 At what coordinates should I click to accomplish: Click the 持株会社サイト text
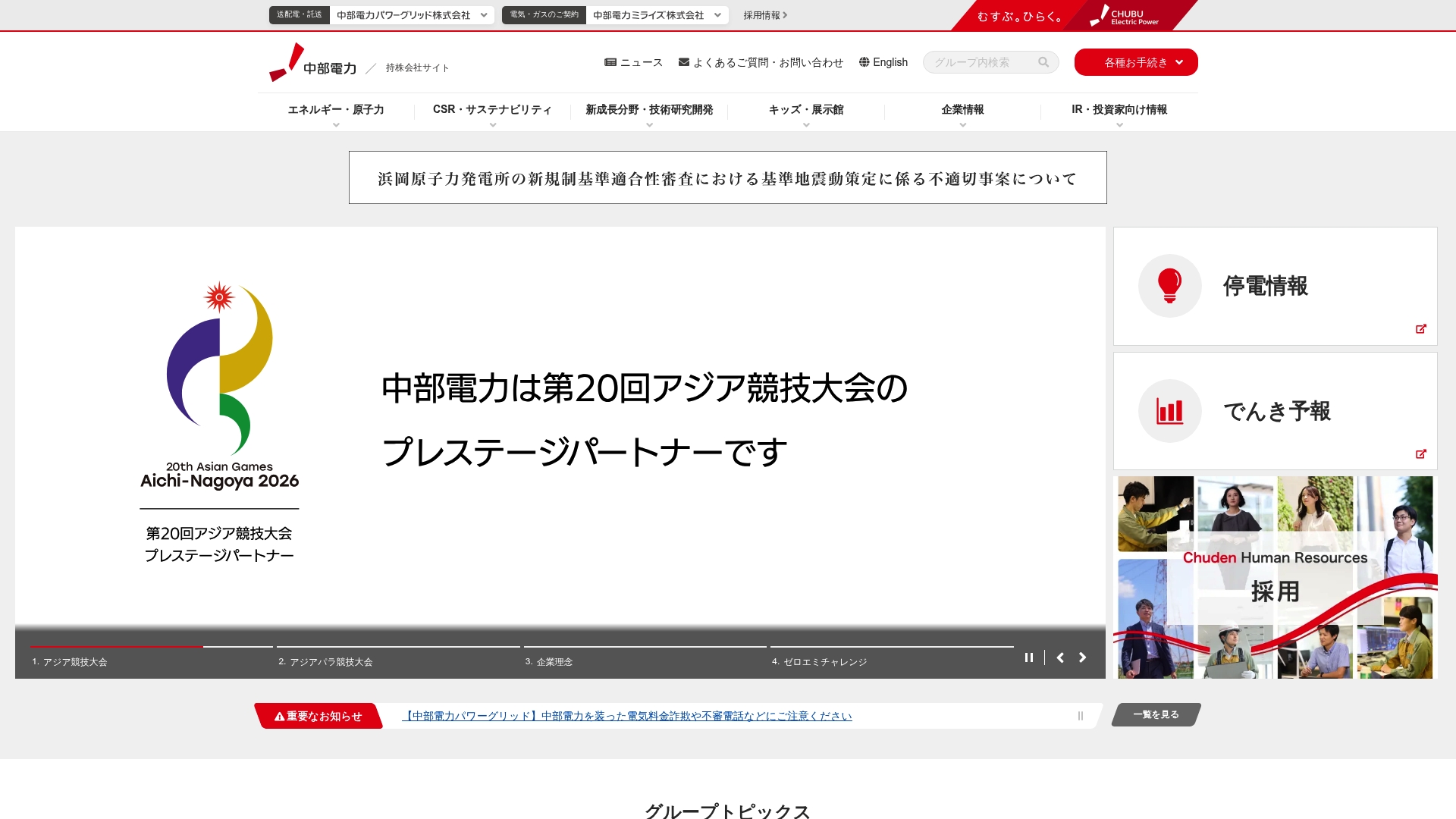(x=417, y=68)
